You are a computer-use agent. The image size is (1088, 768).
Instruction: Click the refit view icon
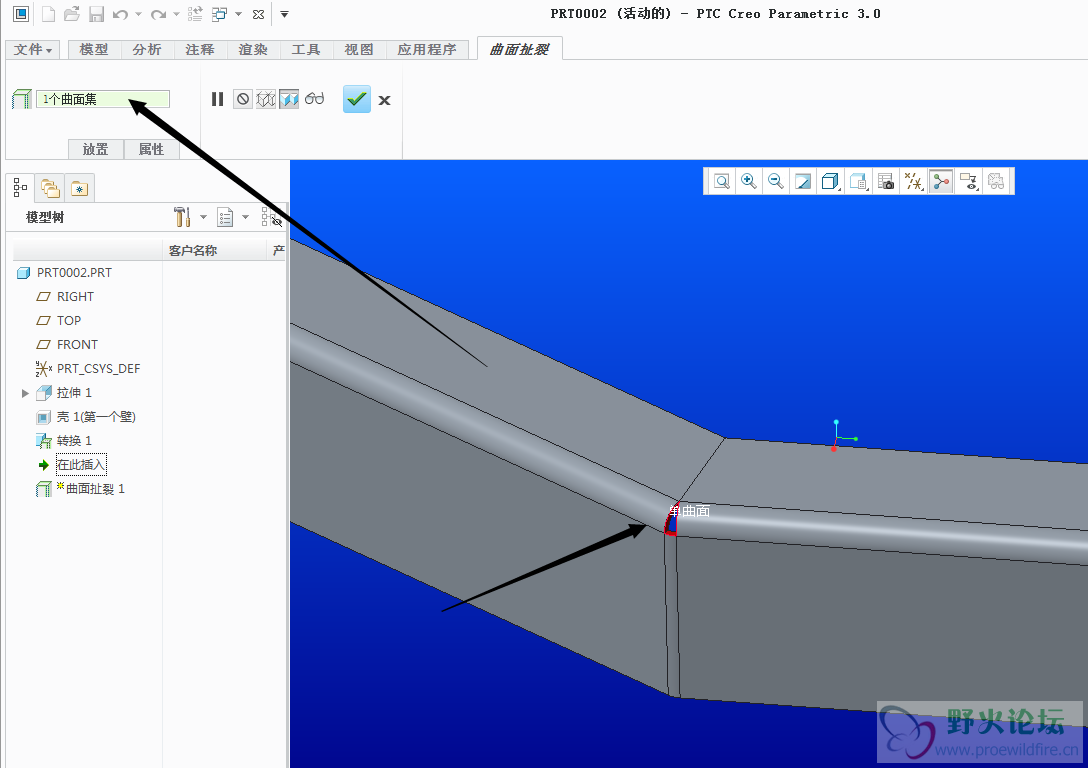click(x=722, y=182)
